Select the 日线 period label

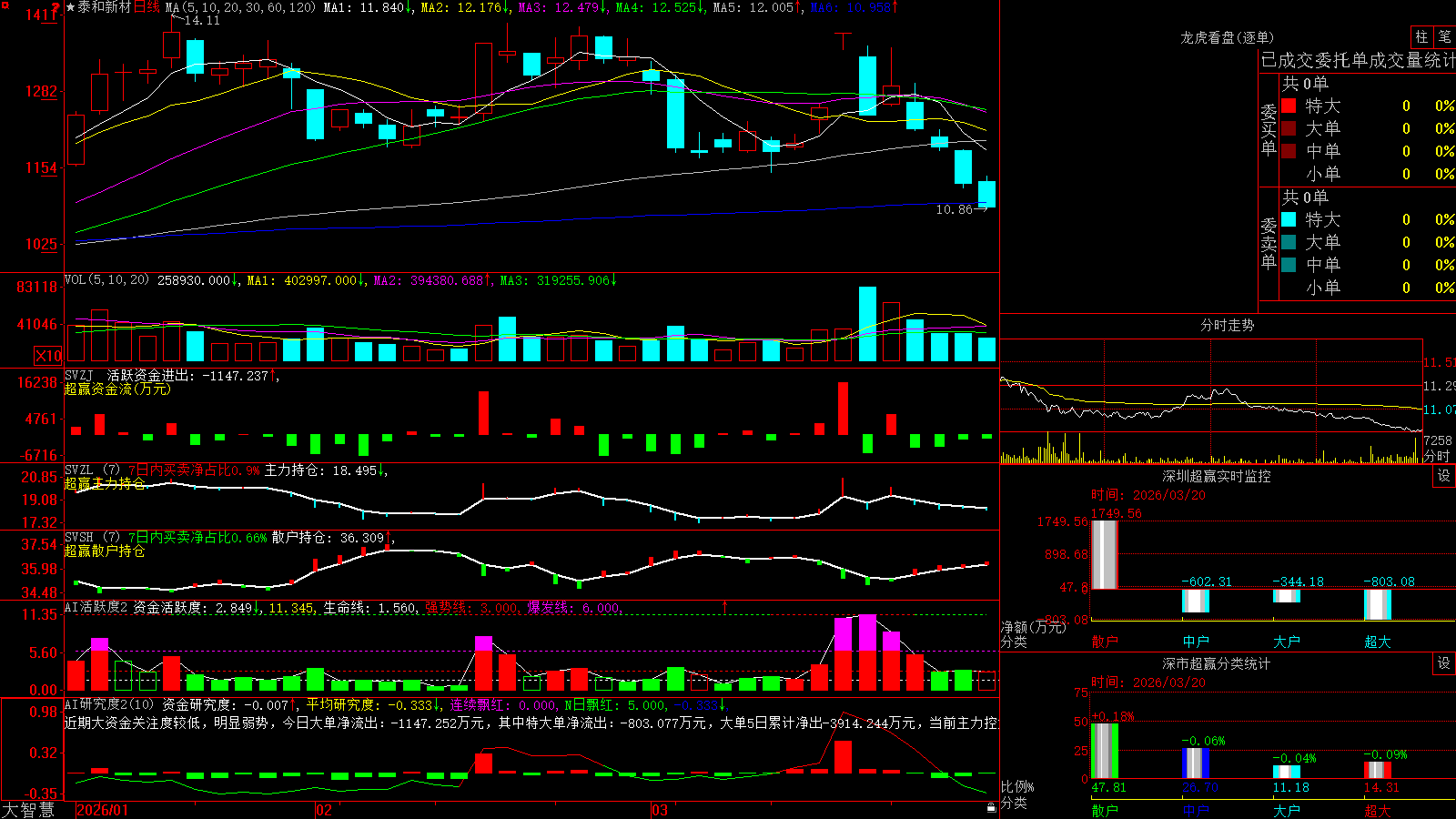click(147, 7)
